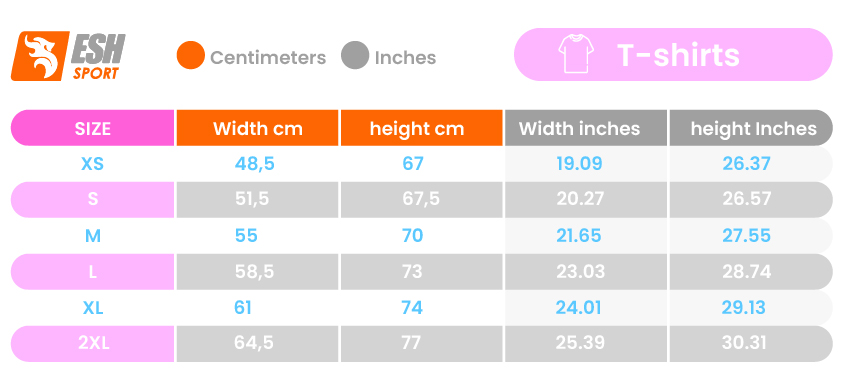This screenshot has height=369, width=843.
Task: Select the S size row label
Action: click(x=92, y=199)
